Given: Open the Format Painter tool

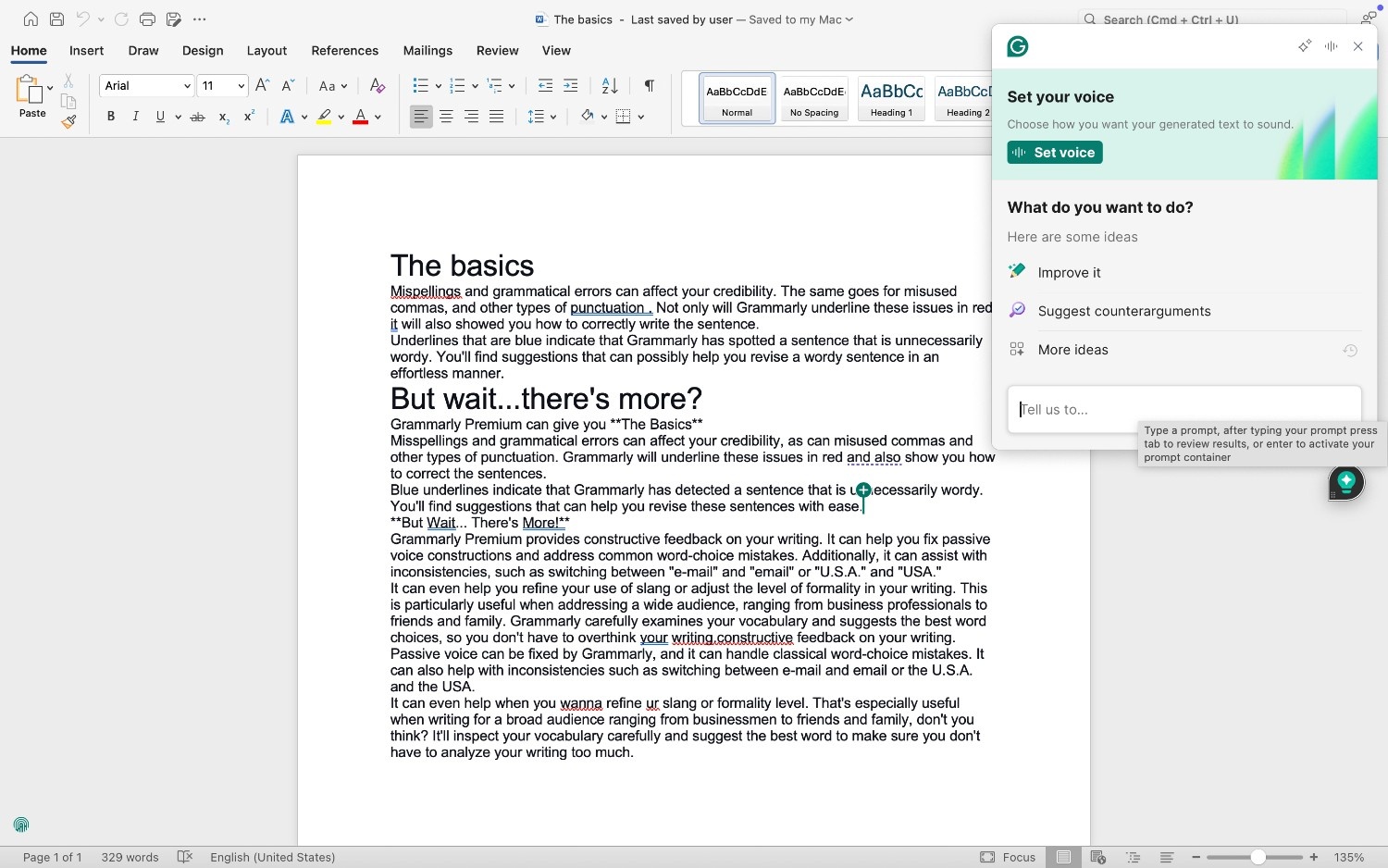Looking at the screenshot, I should [68, 121].
